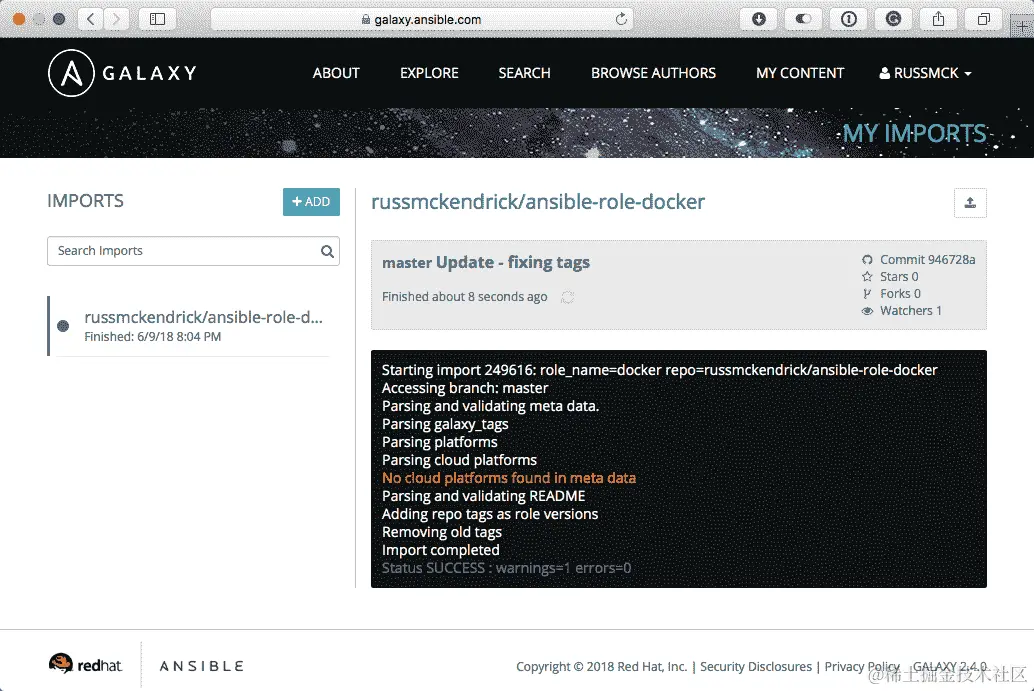Screen dimensions: 1034x691
Task: Click the Ansible wordmark in footer
Action: click(x=201, y=666)
